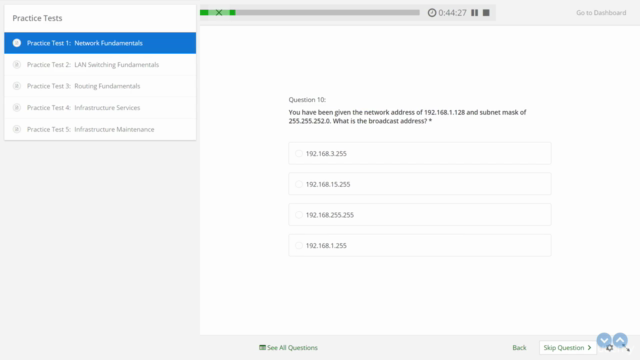The image size is (640, 360).
Task: Click the first green progress segment
Action: [204, 13]
